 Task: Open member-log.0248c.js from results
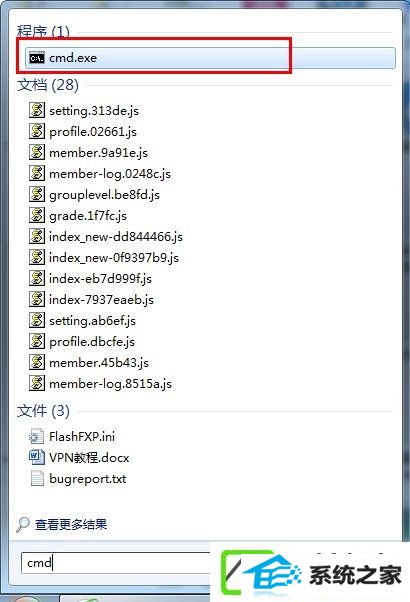(x=110, y=174)
